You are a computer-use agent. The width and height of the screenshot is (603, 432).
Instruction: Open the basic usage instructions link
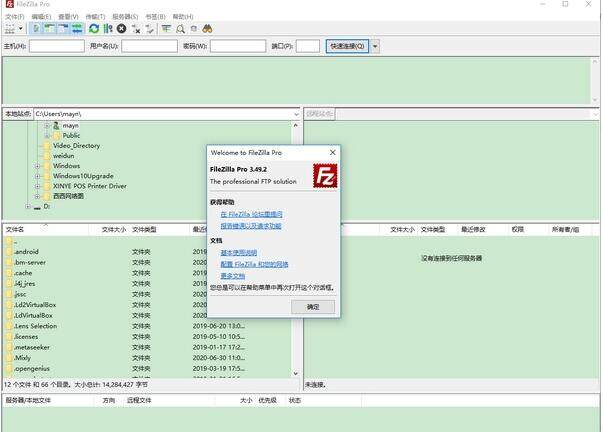[238, 253]
